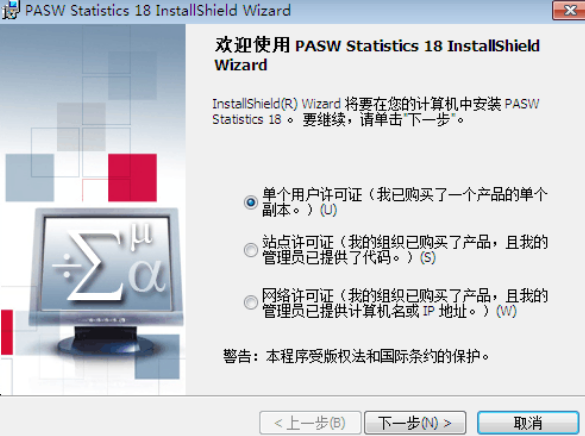Viewport: 585px width, 436px height.
Task: Select the 单个用户许可证 radio button
Action: [251, 202]
